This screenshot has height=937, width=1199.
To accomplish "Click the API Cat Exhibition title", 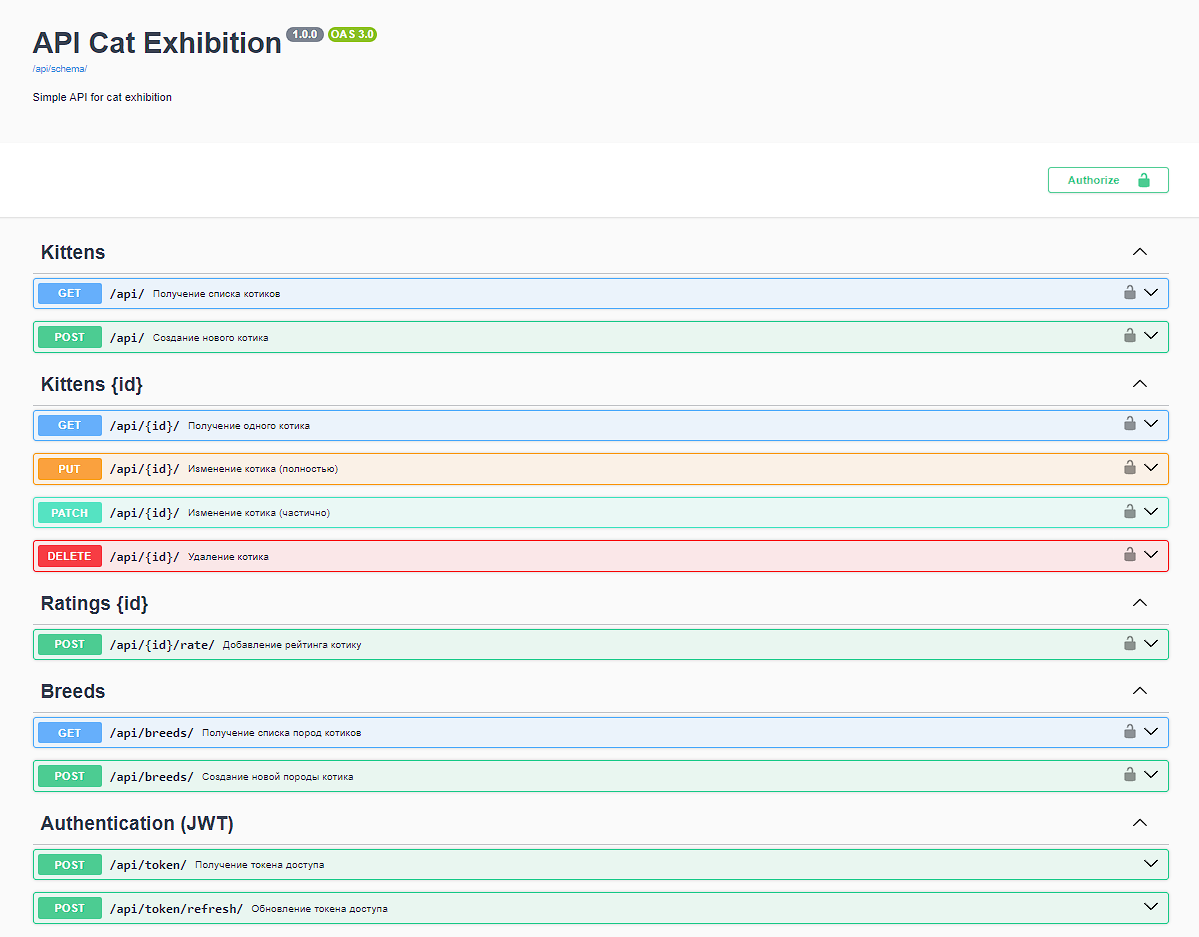I will point(157,43).
